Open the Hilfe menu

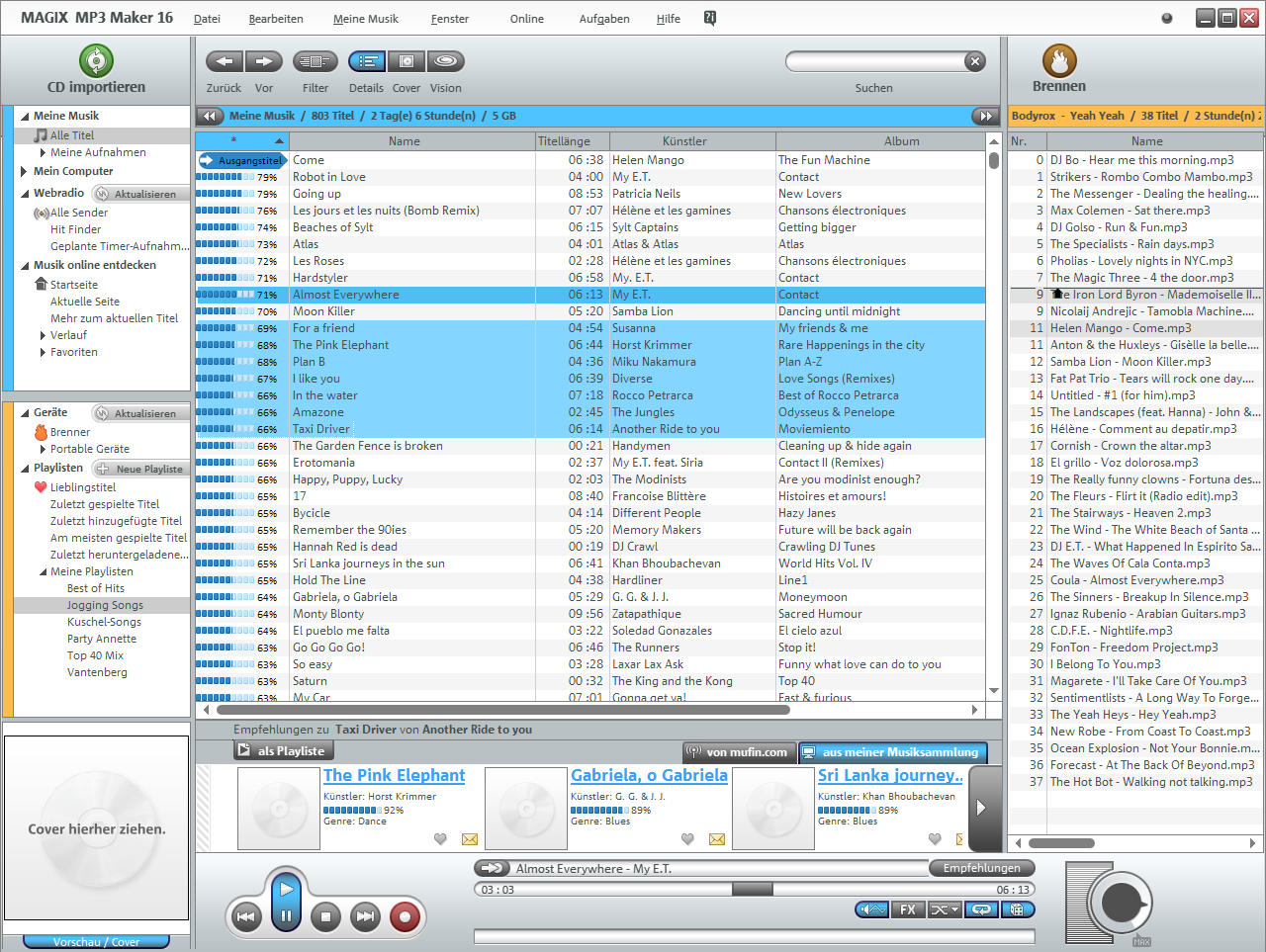[669, 19]
